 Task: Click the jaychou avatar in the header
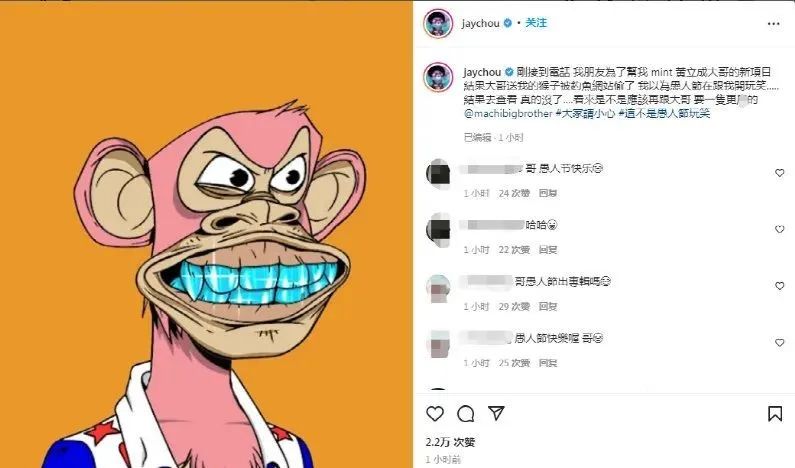coord(438,23)
